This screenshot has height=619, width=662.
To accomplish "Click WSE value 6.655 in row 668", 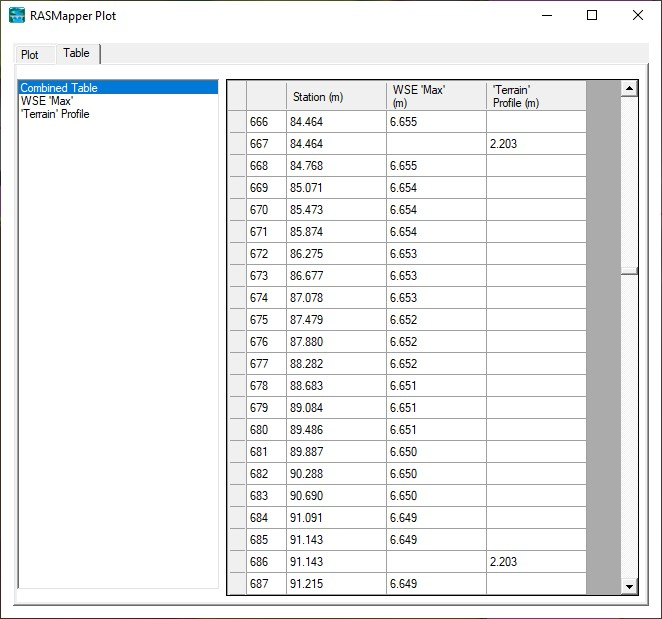I will point(436,166).
